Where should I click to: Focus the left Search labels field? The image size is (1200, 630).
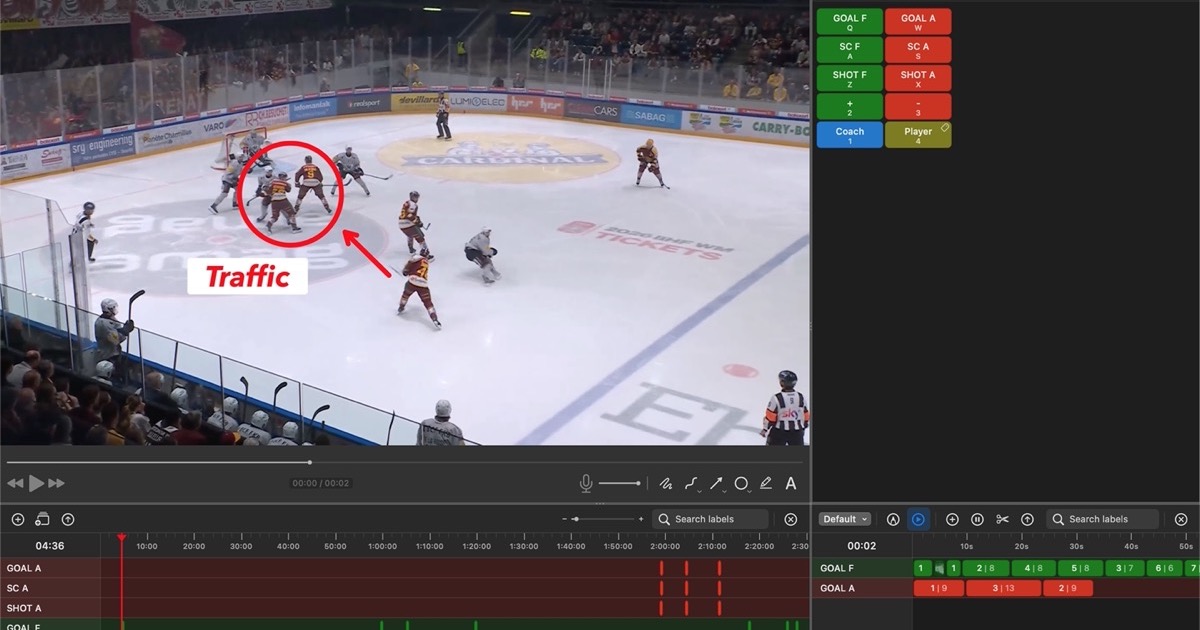[x=710, y=519]
